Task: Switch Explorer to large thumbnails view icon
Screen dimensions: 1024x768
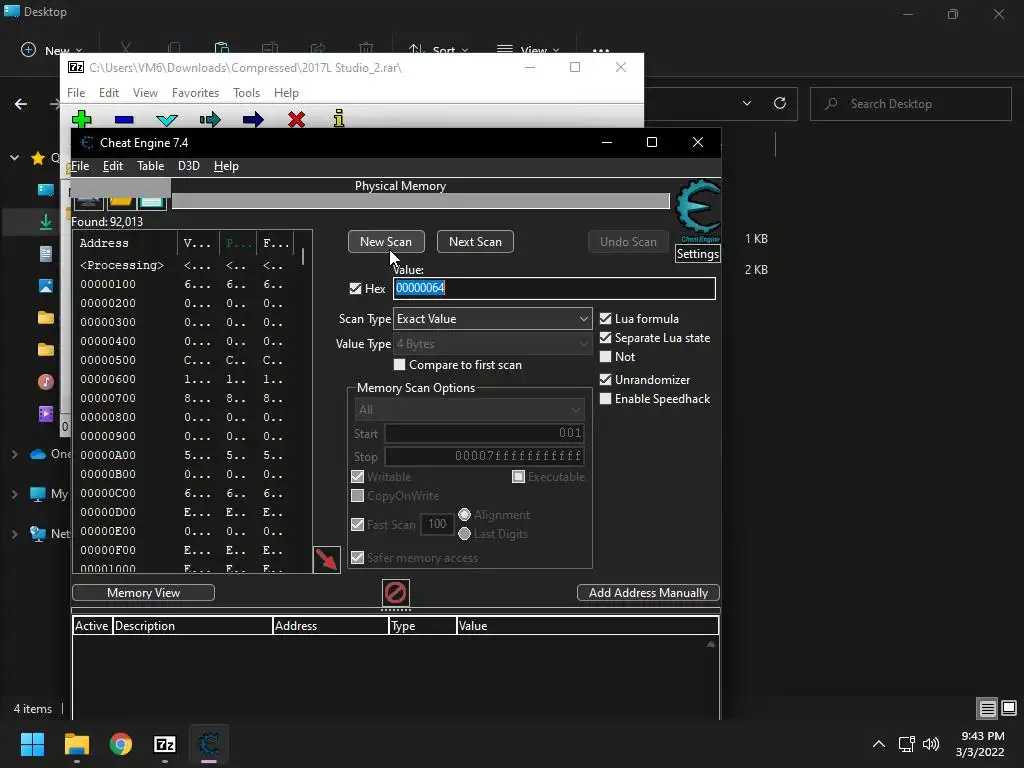Action: (1009, 708)
